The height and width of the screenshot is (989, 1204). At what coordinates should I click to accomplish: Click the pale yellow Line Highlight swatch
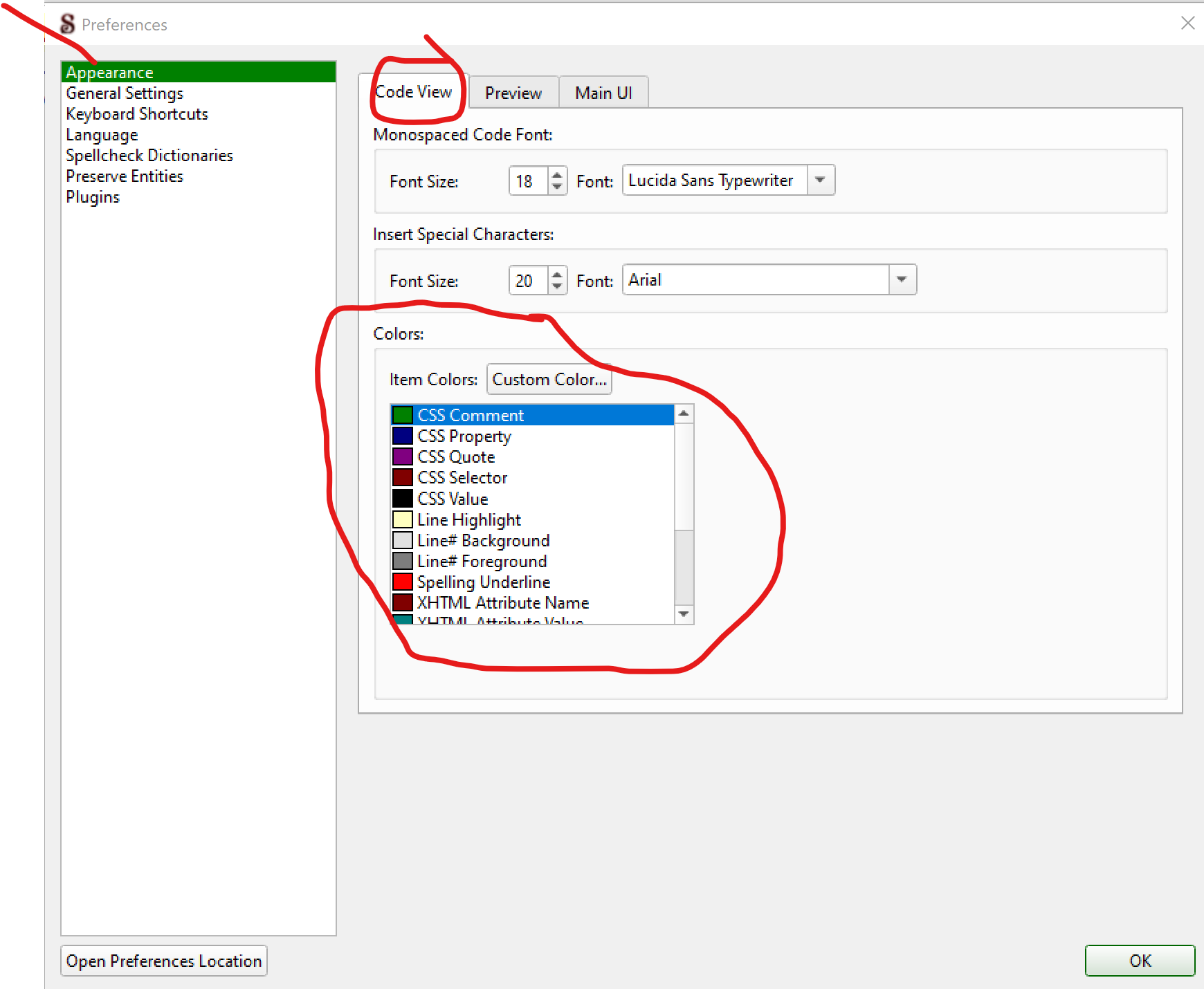coord(403,519)
